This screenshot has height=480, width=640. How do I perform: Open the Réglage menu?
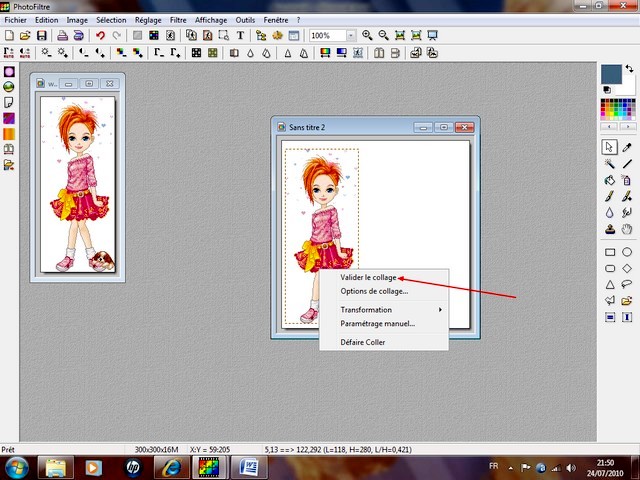pos(148,20)
